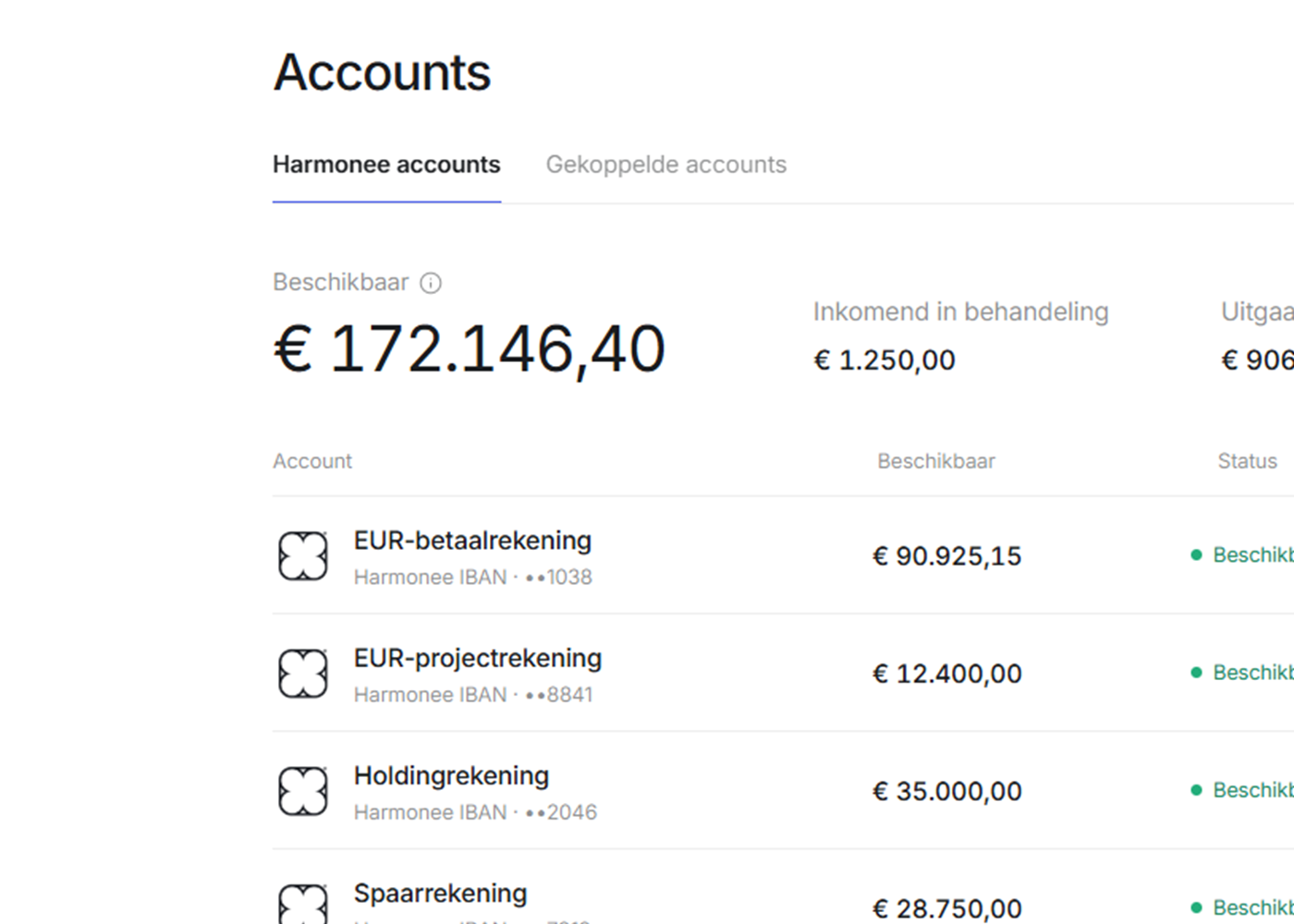The width and height of the screenshot is (1294, 924).
Task: Open the EUR-betaalrekening account name
Action: [x=472, y=541]
